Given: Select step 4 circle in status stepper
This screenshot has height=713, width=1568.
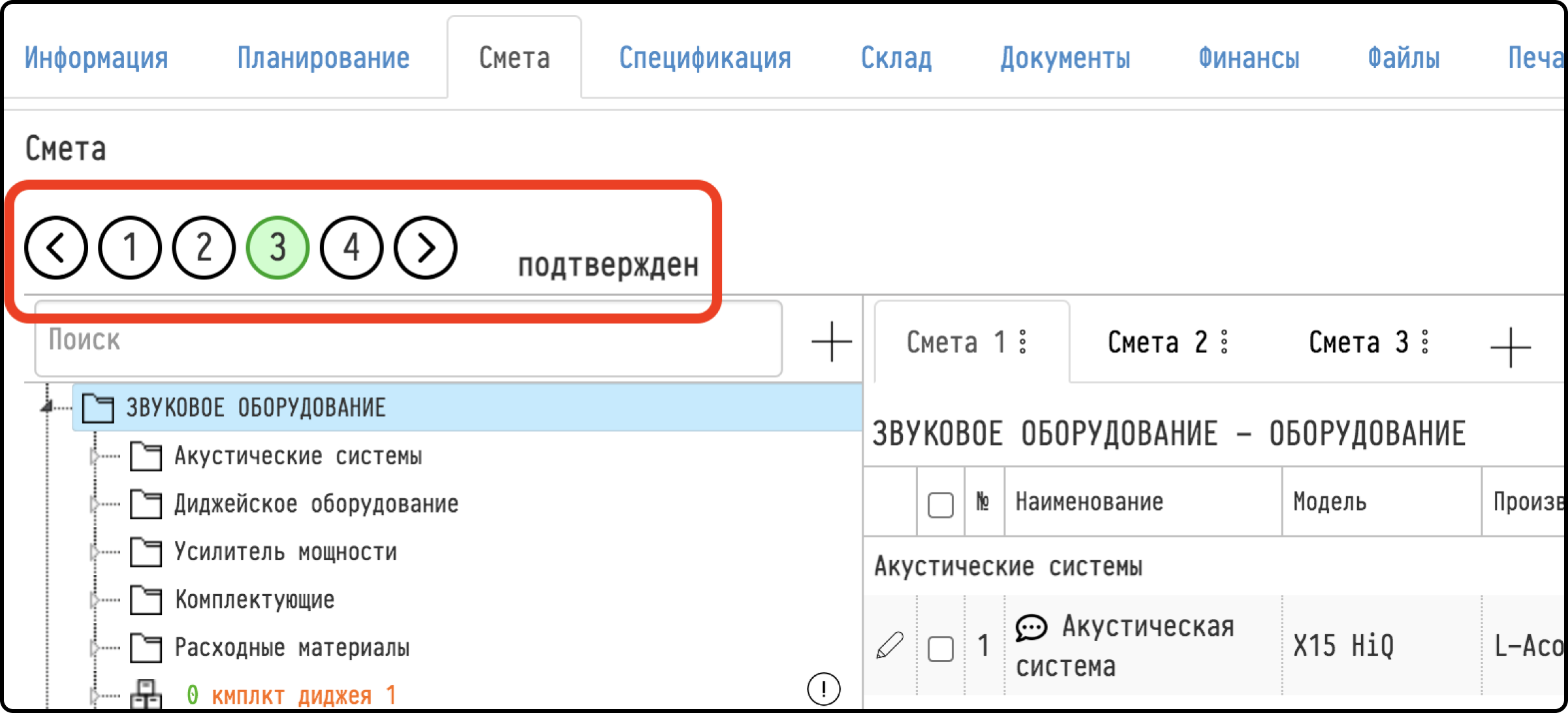Looking at the screenshot, I should pos(352,248).
